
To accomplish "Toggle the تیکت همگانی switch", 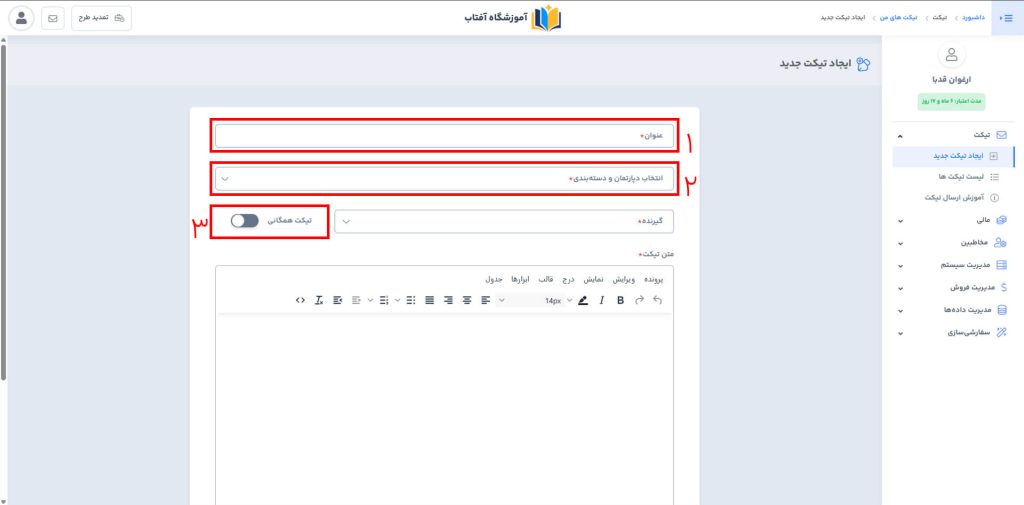I will coord(244,220).
